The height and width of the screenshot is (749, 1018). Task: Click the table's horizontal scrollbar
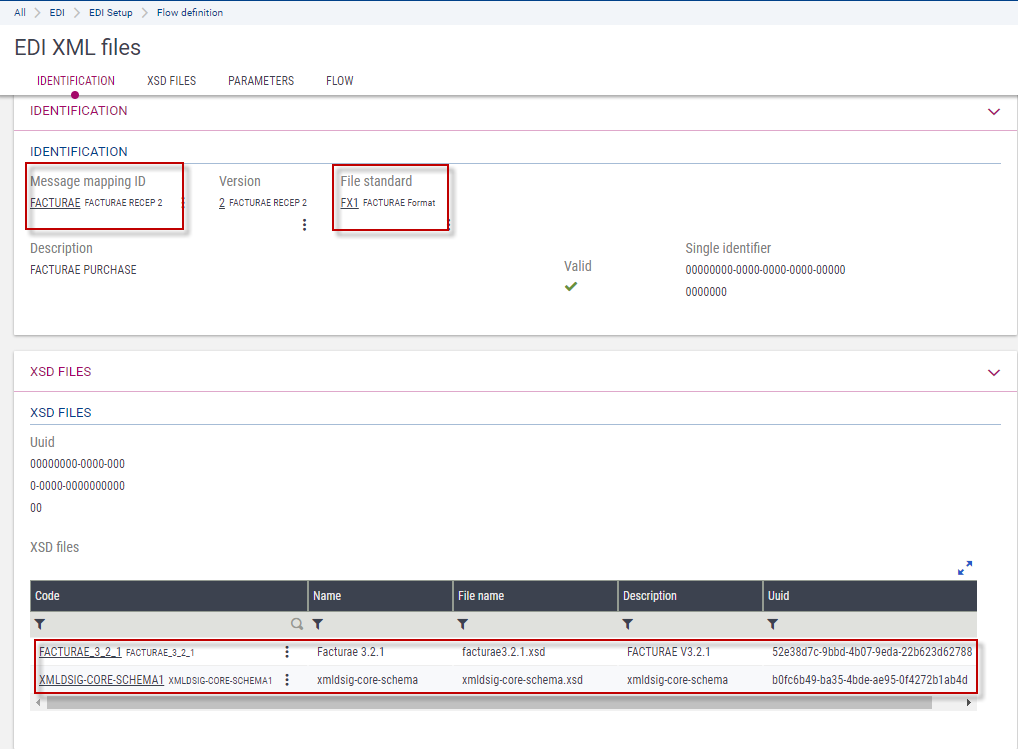pos(488,703)
